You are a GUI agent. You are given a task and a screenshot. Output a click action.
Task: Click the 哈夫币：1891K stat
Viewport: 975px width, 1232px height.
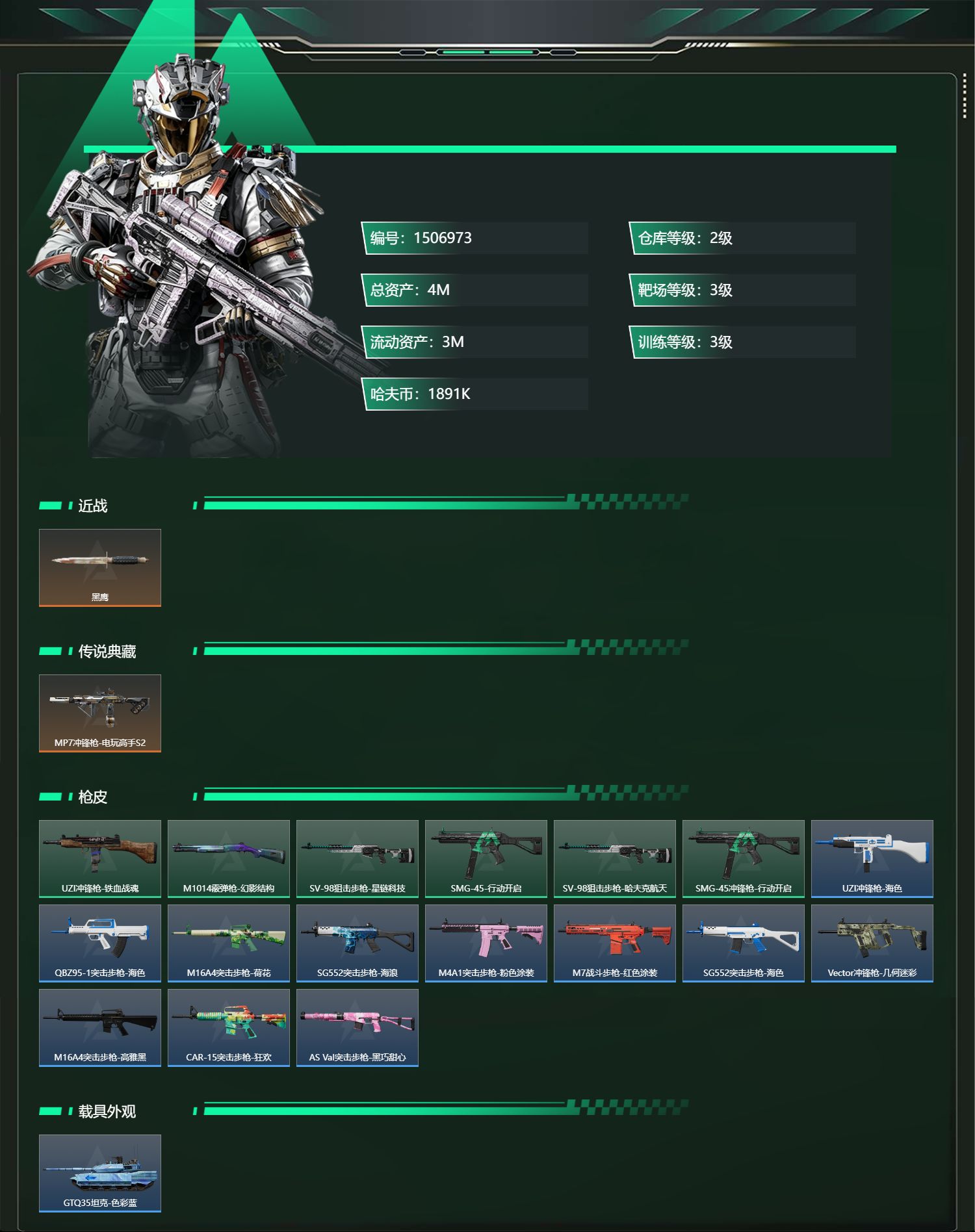point(474,394)
